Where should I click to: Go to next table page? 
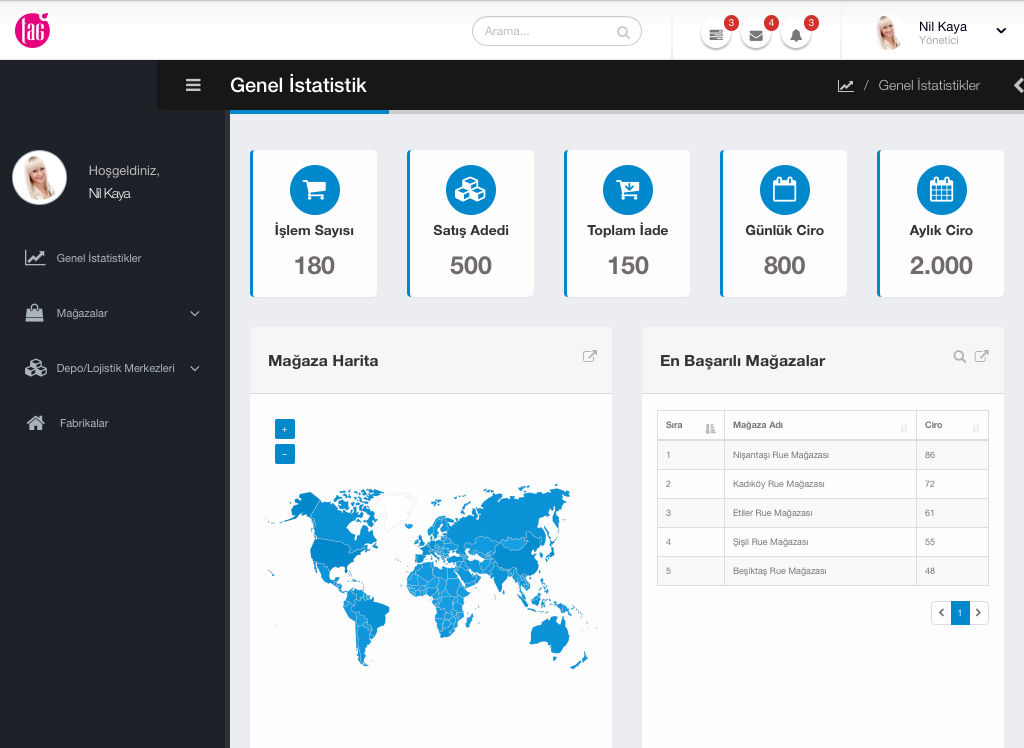(x=979, y=613)
